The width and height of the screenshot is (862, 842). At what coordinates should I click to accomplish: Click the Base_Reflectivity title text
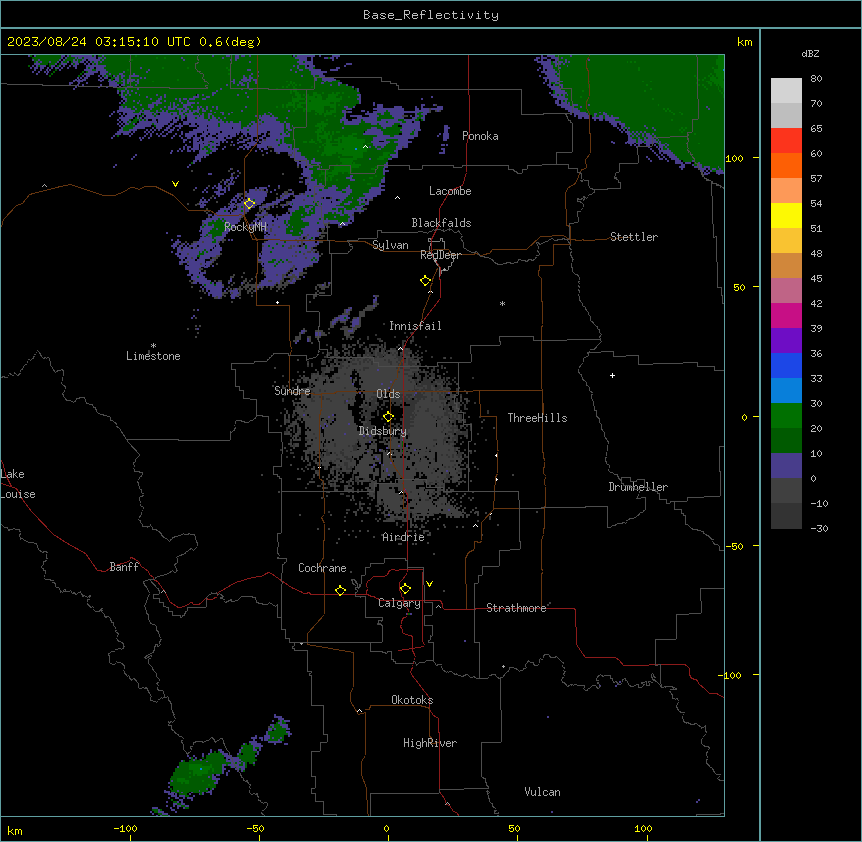[430, 15]
